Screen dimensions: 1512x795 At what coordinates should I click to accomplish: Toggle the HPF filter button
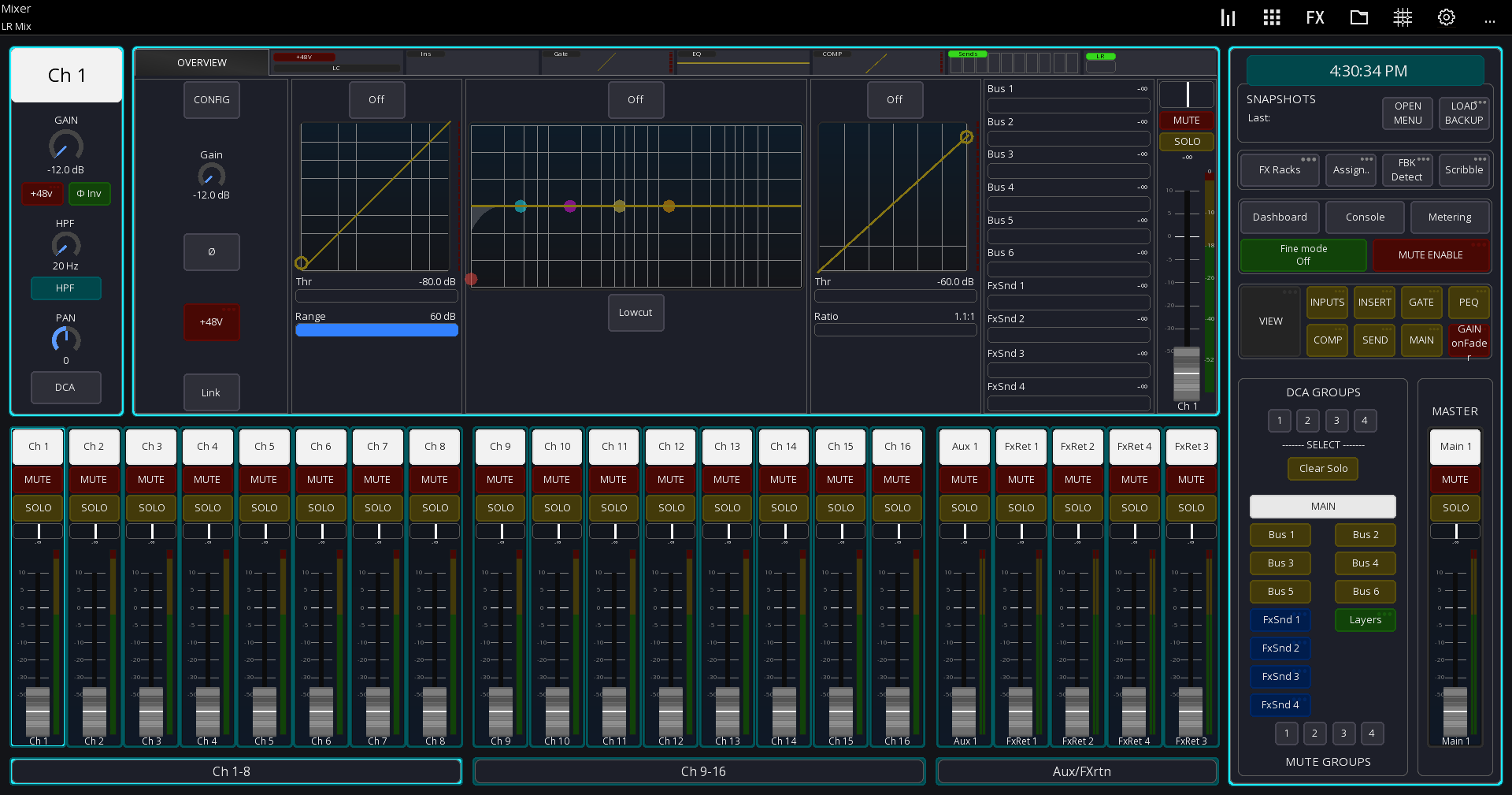(65, 288)
